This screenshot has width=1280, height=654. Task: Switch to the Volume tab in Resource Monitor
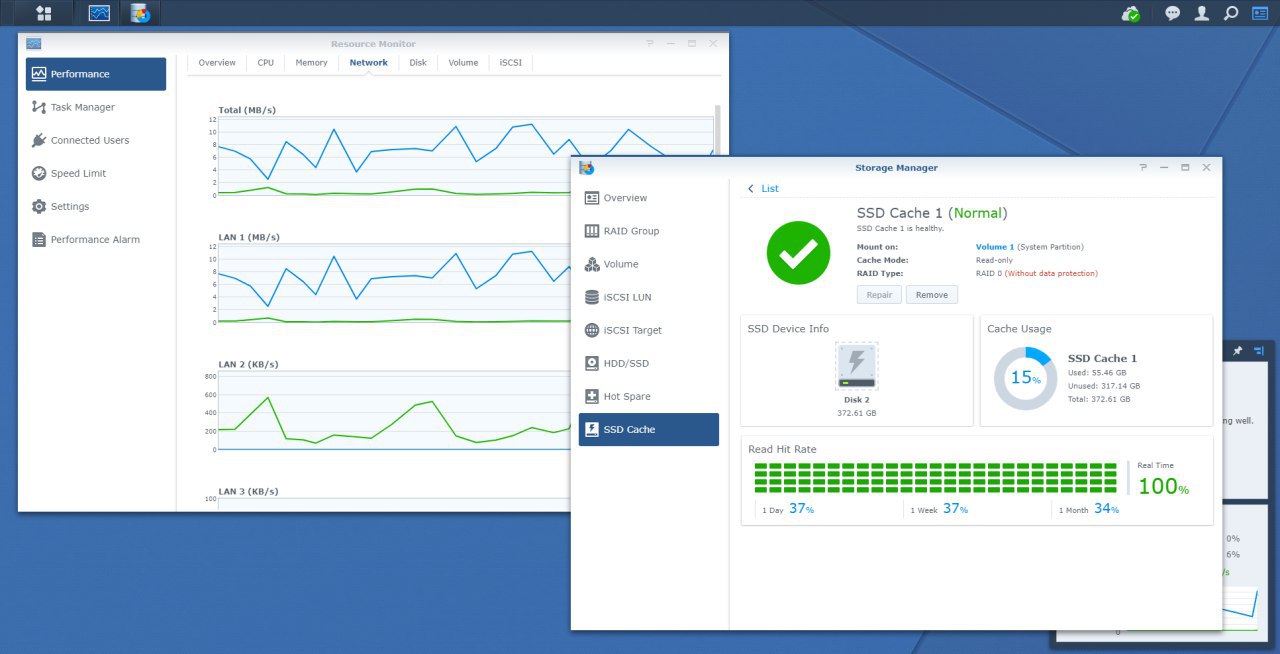463,62
